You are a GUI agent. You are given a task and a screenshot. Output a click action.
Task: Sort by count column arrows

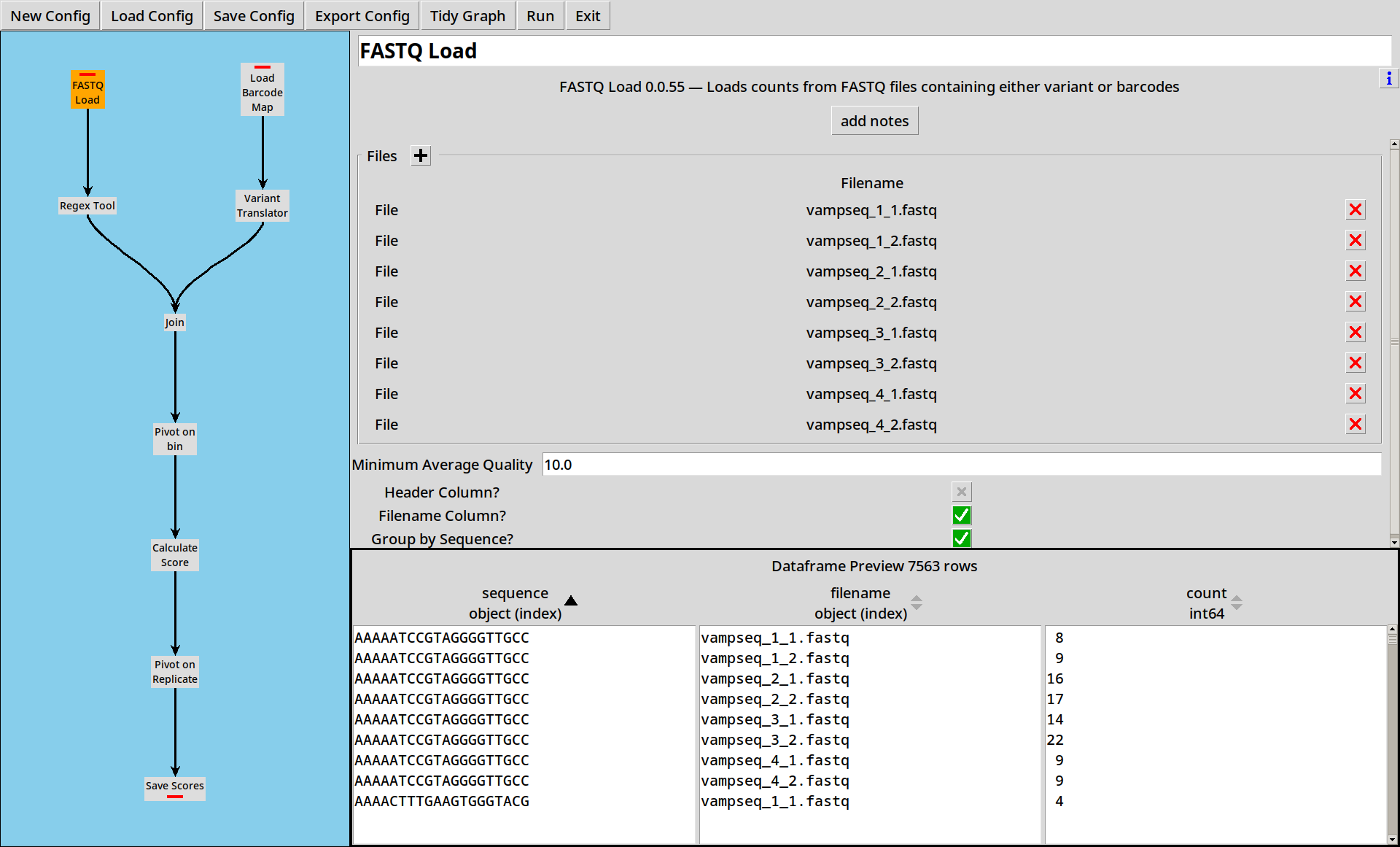point(1237,603)
